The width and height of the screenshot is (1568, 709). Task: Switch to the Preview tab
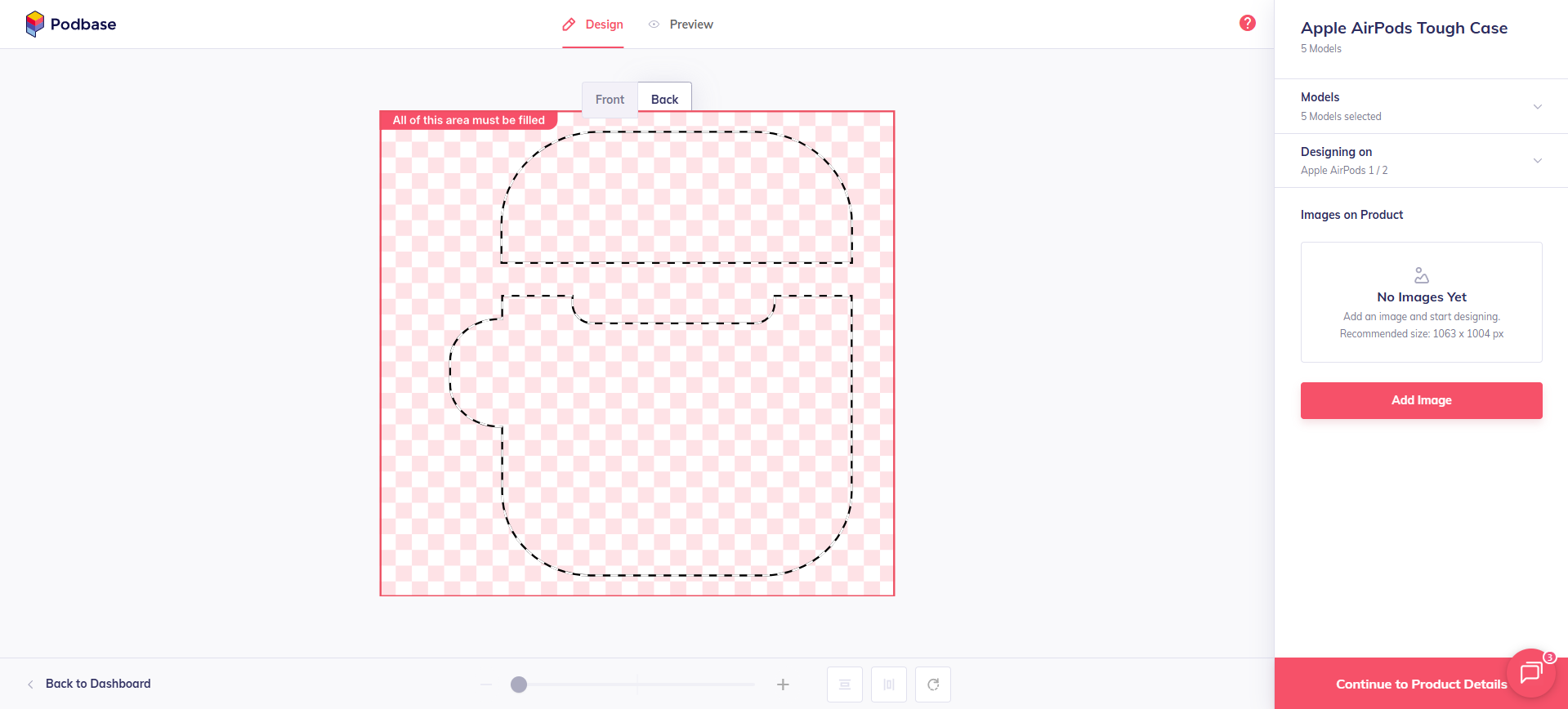pyautogui.click(x=681, y=25)
